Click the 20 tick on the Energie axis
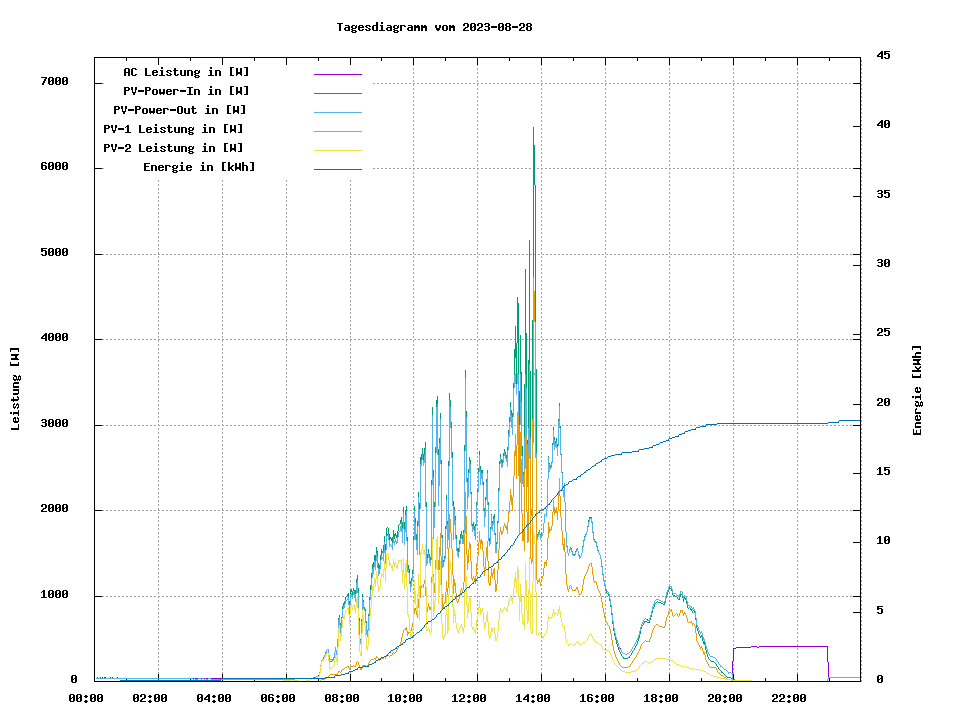Screen dimensions: 960x720 (884, 403)
